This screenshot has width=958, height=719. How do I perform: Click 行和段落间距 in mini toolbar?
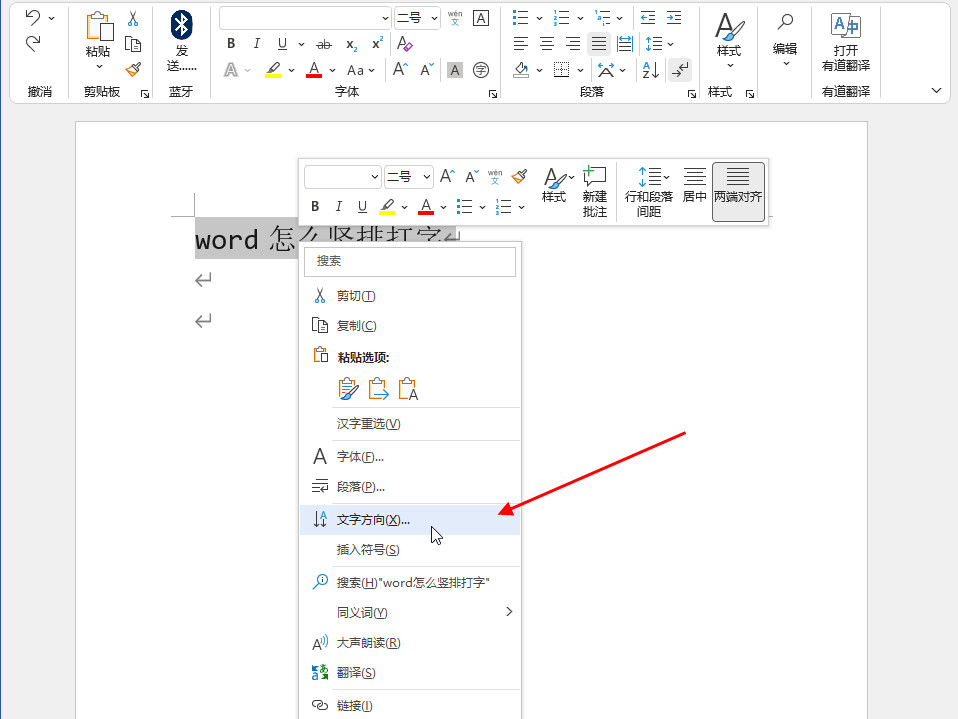(x=648, y=192)
